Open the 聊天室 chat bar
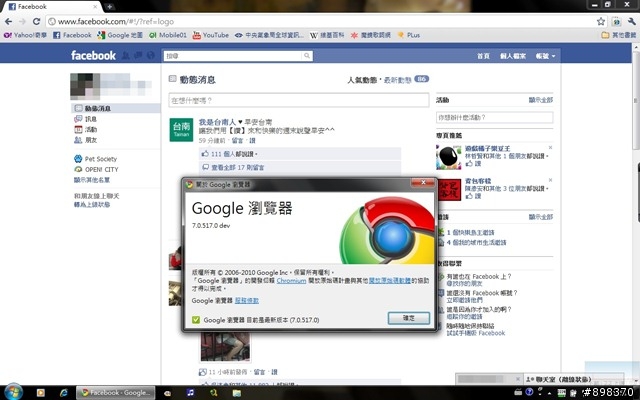This screenshot has width=640, height=400. tap(574, 379)
